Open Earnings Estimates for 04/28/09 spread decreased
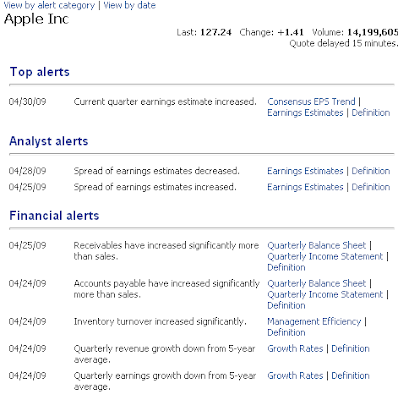 [x=305, y=171]
